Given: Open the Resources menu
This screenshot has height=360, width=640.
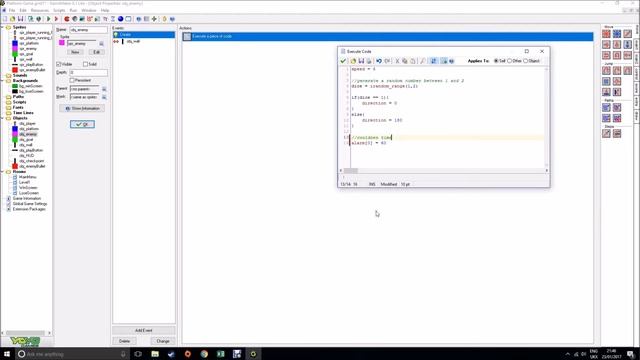Looking at the screenshot, I should click(40, 10).
